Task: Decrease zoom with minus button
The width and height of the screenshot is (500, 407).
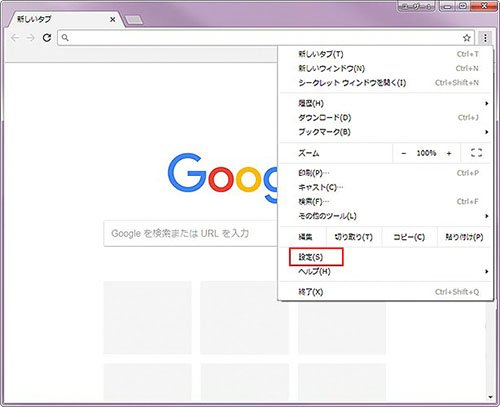Action: tap(404, 153)
